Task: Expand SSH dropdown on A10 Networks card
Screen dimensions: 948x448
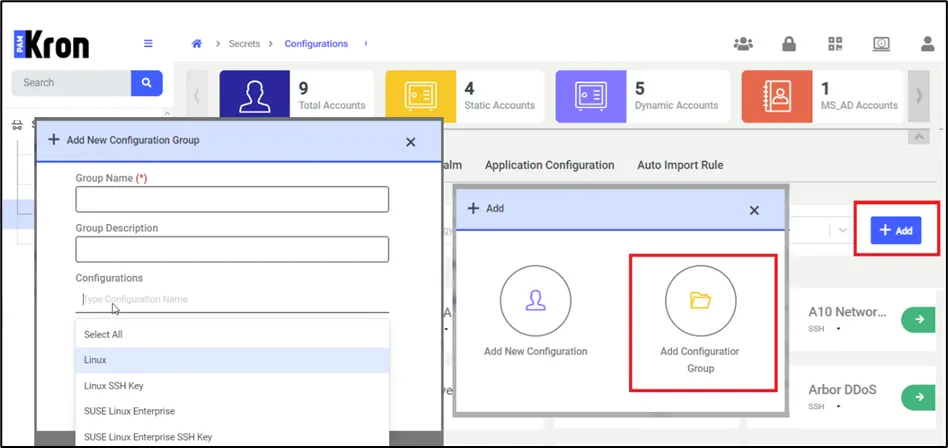Action: (839, 330)
